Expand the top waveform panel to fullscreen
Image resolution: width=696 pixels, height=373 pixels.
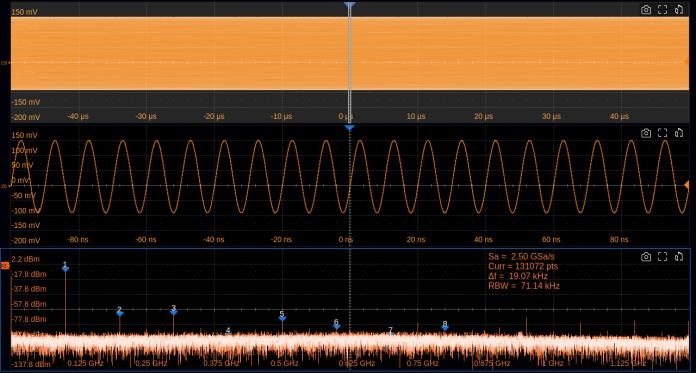pos(662,10)
